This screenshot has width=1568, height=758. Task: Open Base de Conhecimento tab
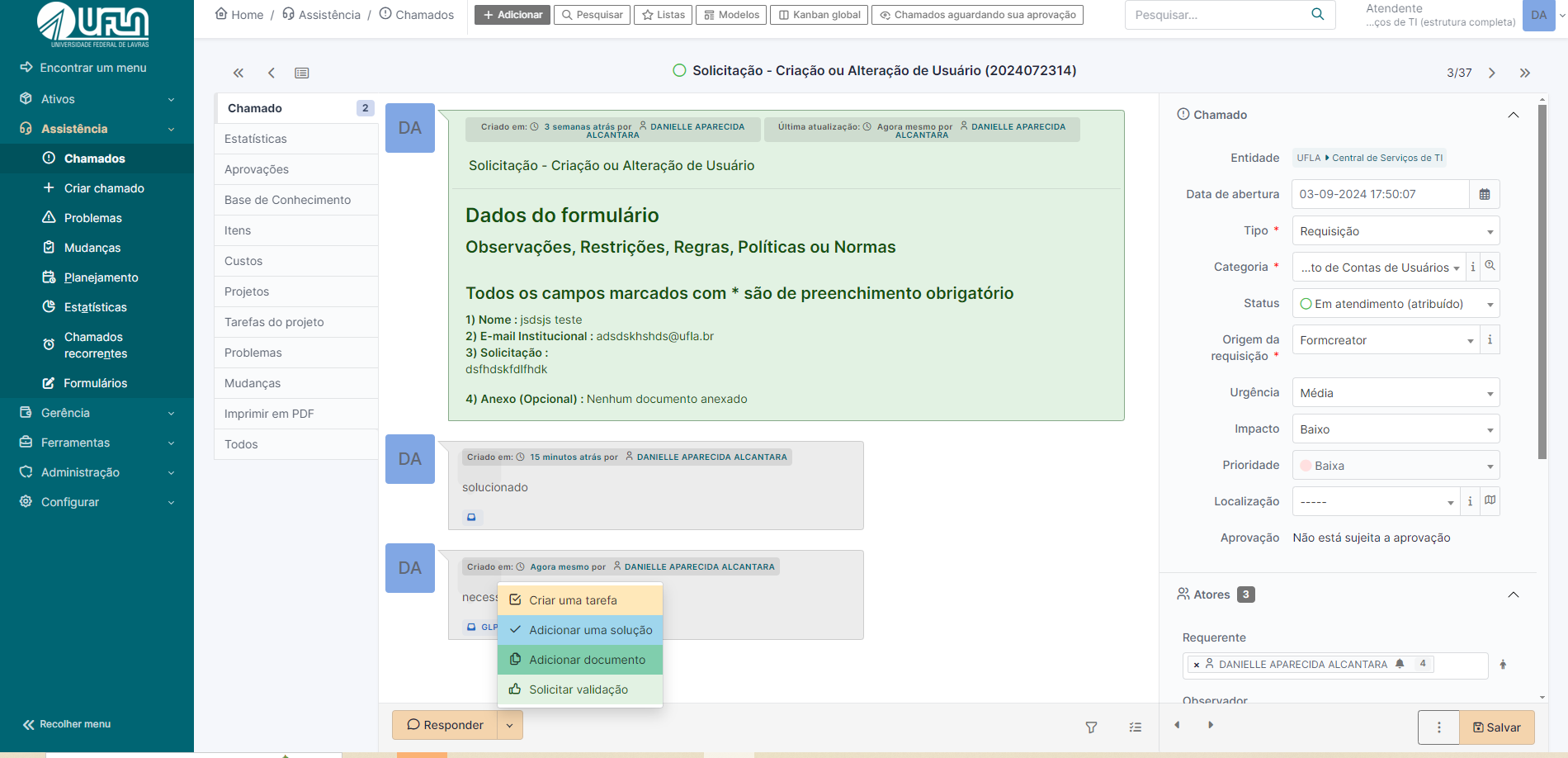pyautogui.click(x=296, y=200)
